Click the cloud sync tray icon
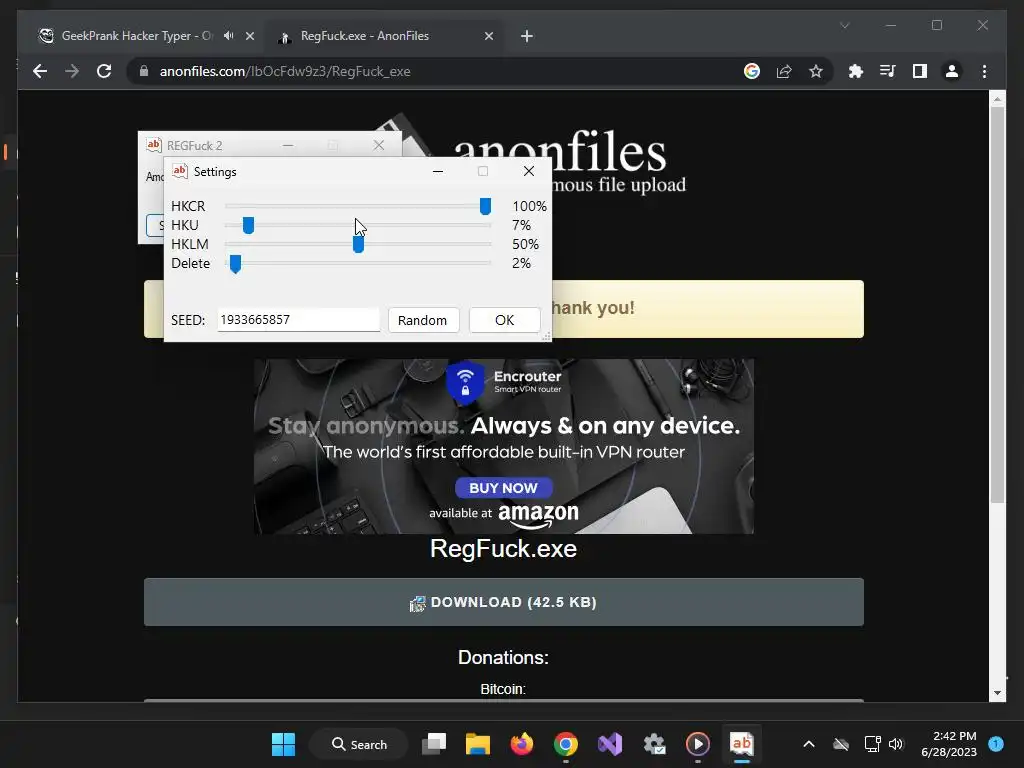The width and height of the screenshot is (1024, 768). coord(841,744)
